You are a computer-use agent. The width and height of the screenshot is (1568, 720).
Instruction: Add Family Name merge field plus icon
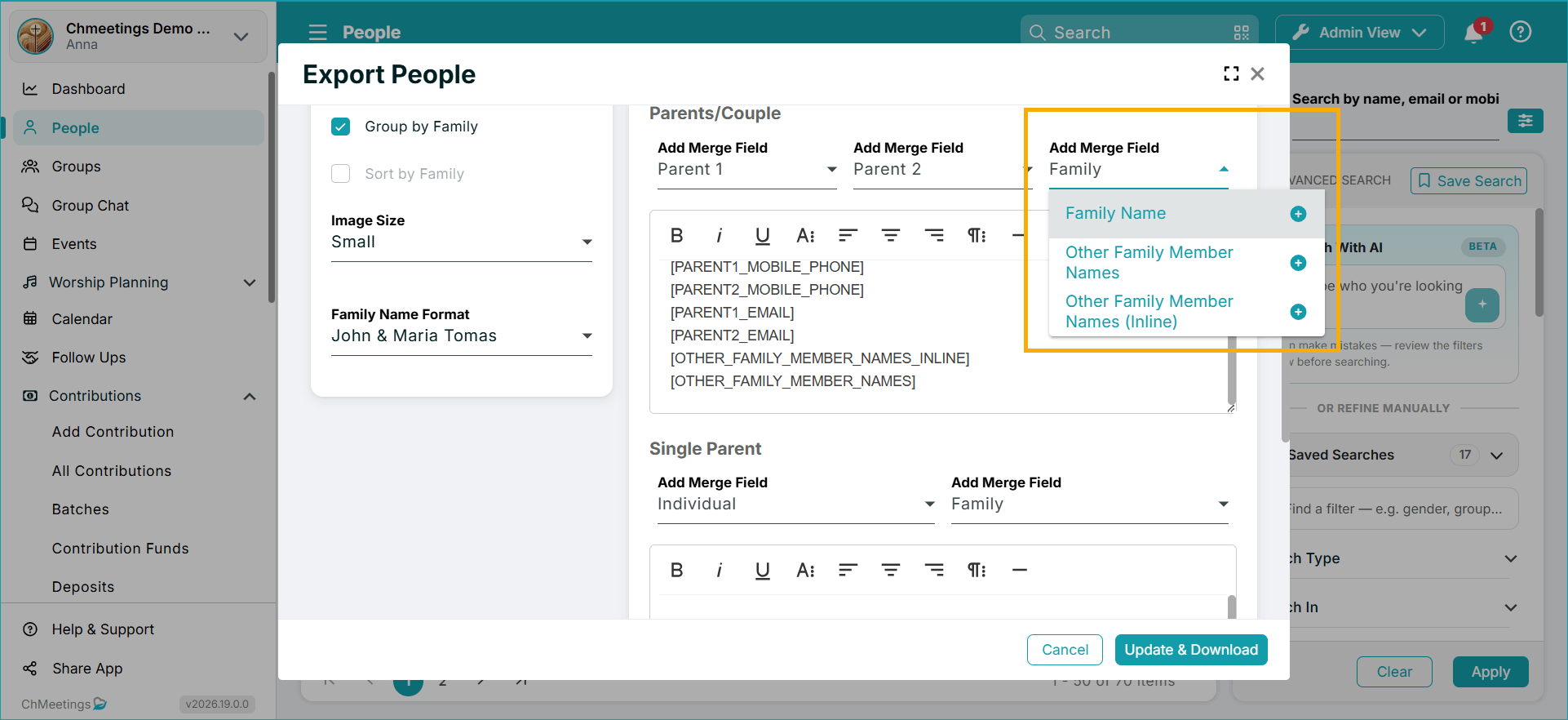pyautogui.click(x=1298, y=214)
